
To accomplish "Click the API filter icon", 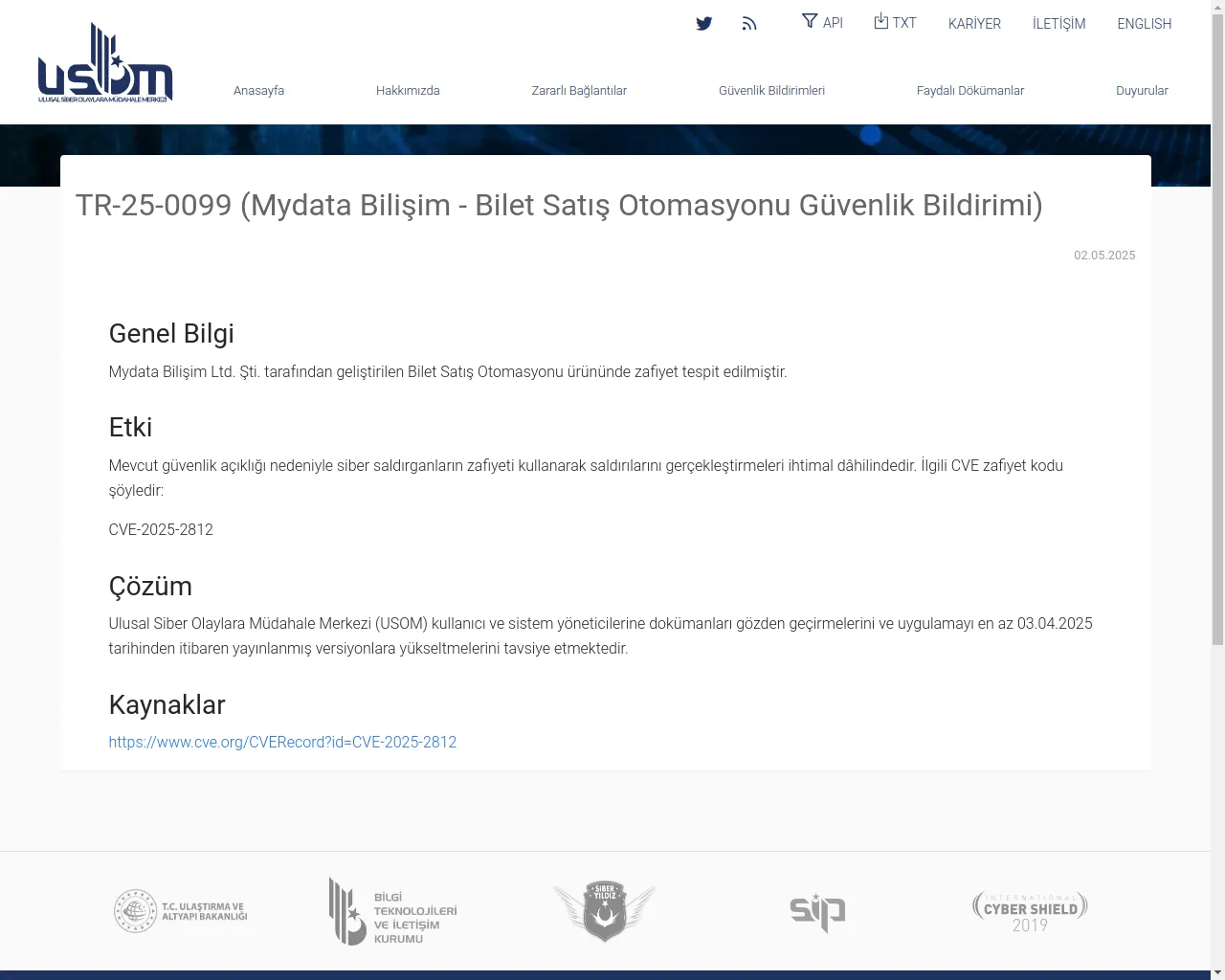I will click(x=810, y=21).
